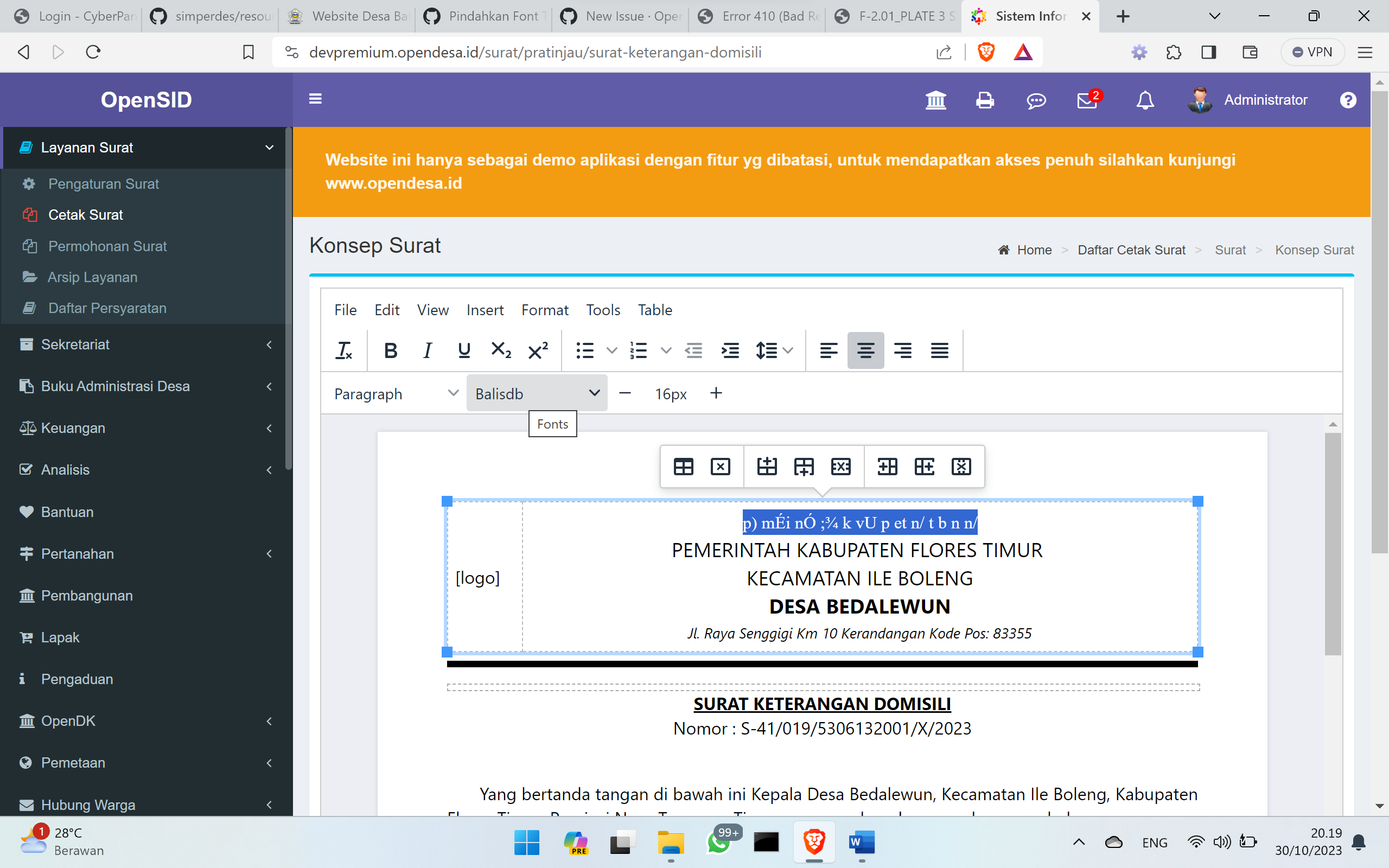Insert a column after using the table toolbar

[x=924, y=466]
